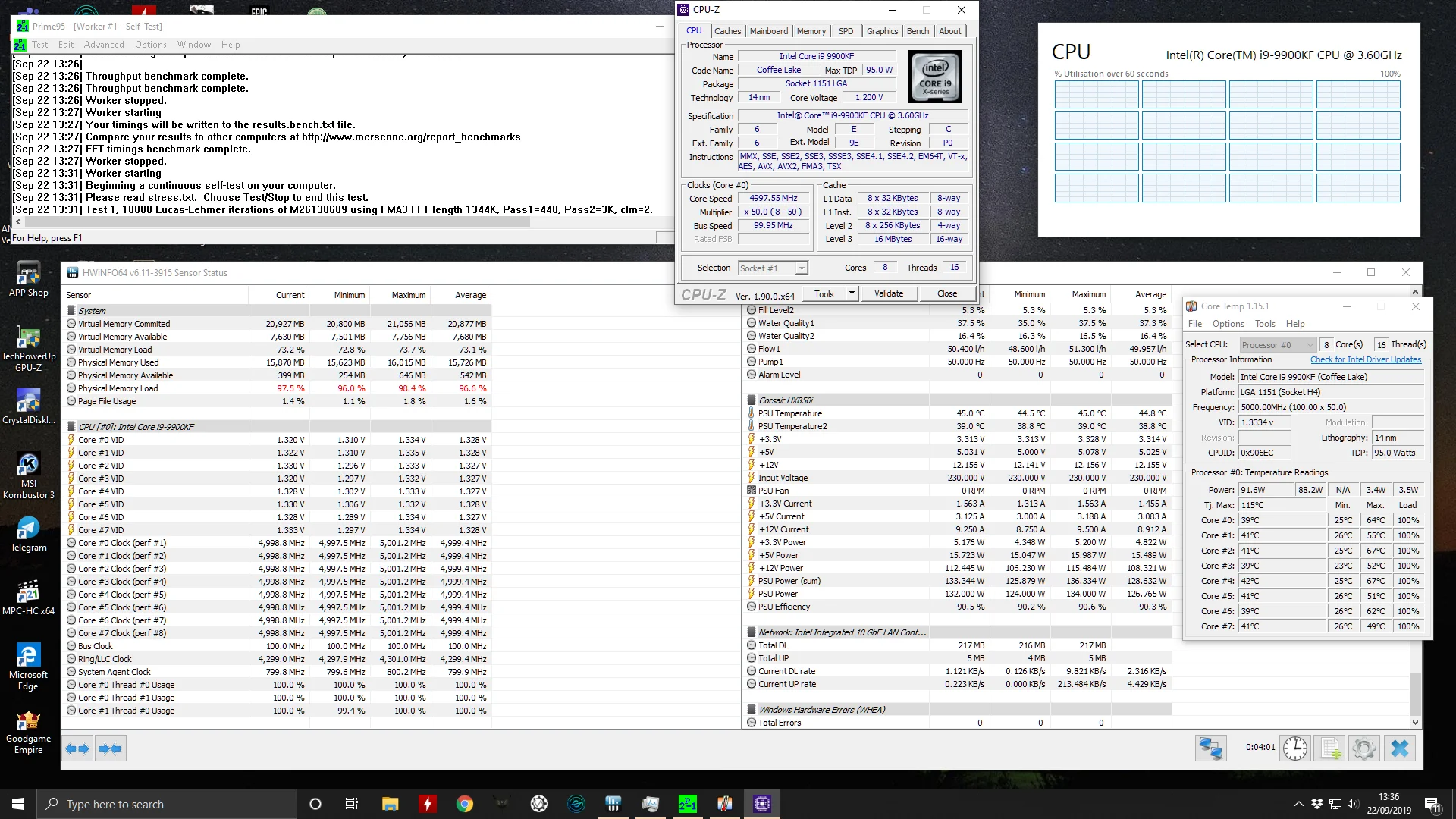
Task: Click Check for Intel Driver Updates link
Action: 1366,360
